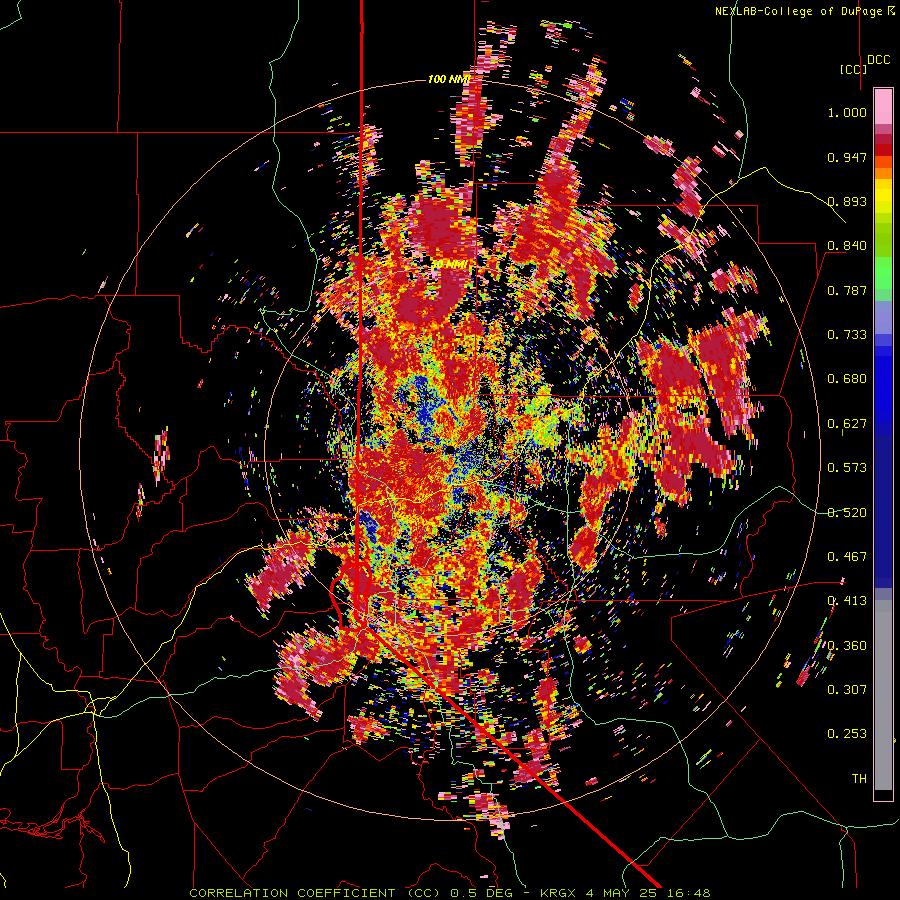Select the 0.893 scale value
Image resolution: width=900 pixels, height=900 pixels.
[847, 201]
